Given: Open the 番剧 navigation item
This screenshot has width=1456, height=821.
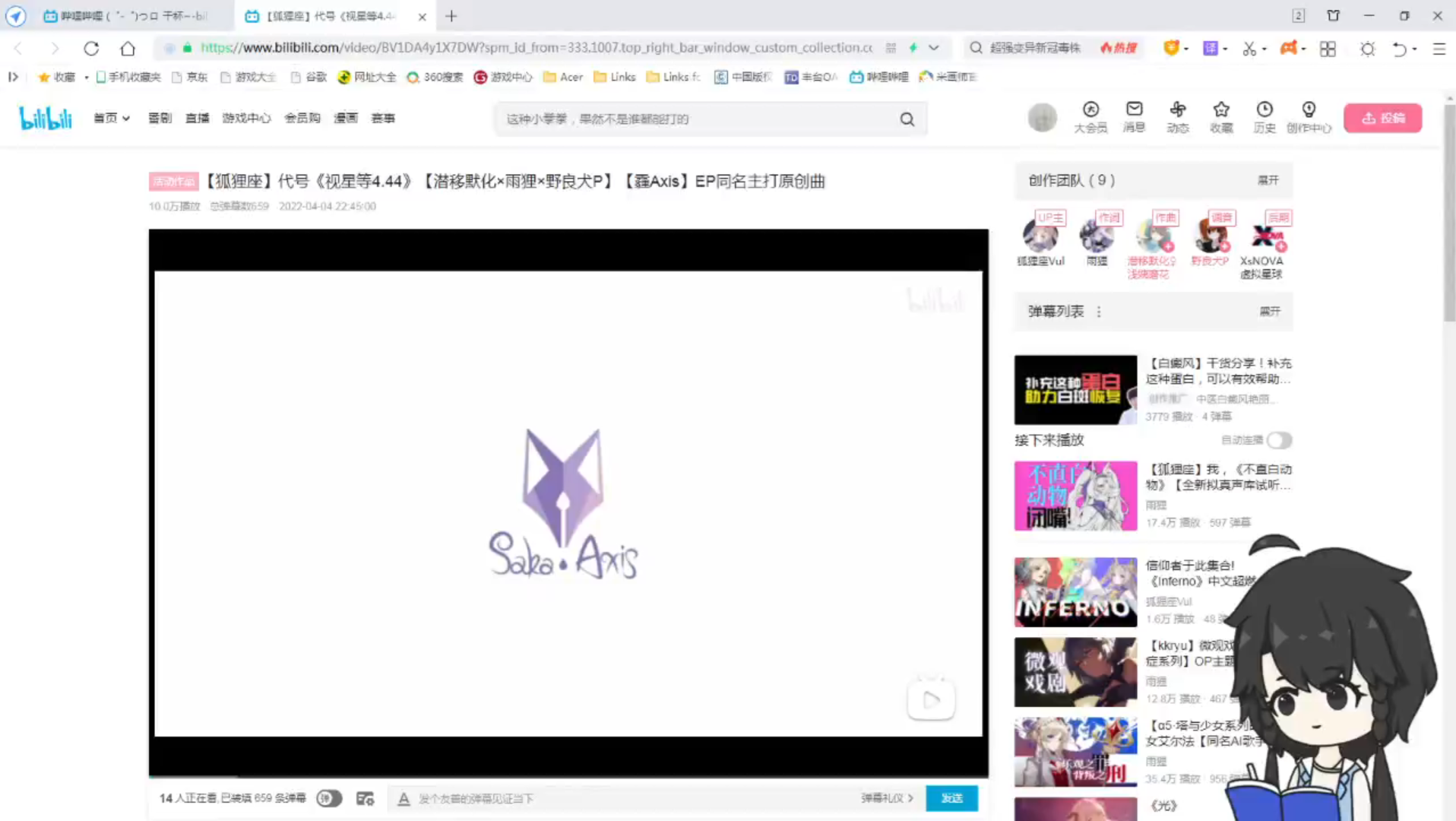Looking at the screenshot, I should 160,118.
